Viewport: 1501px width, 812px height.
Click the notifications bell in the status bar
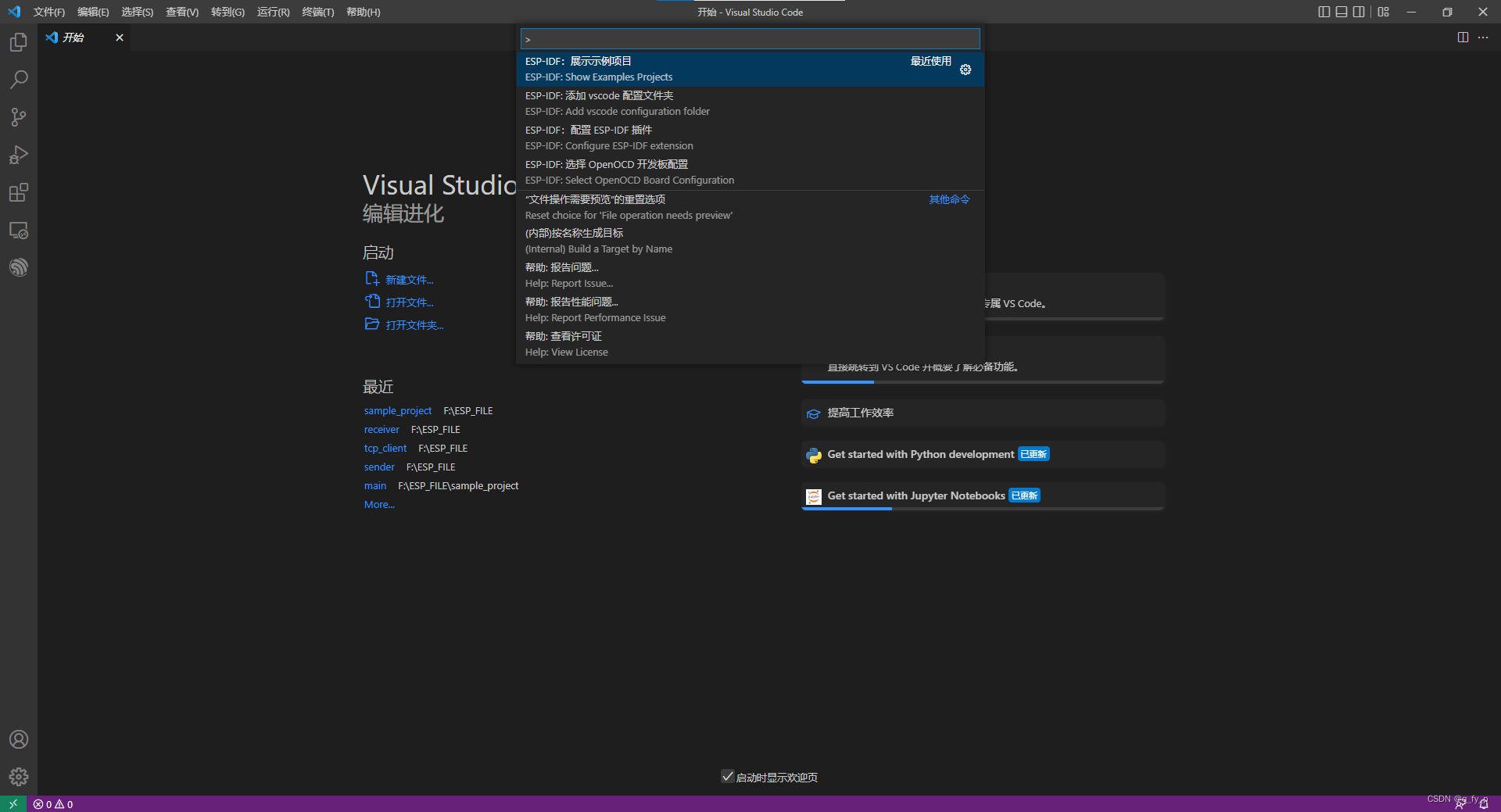[1484, 804]
